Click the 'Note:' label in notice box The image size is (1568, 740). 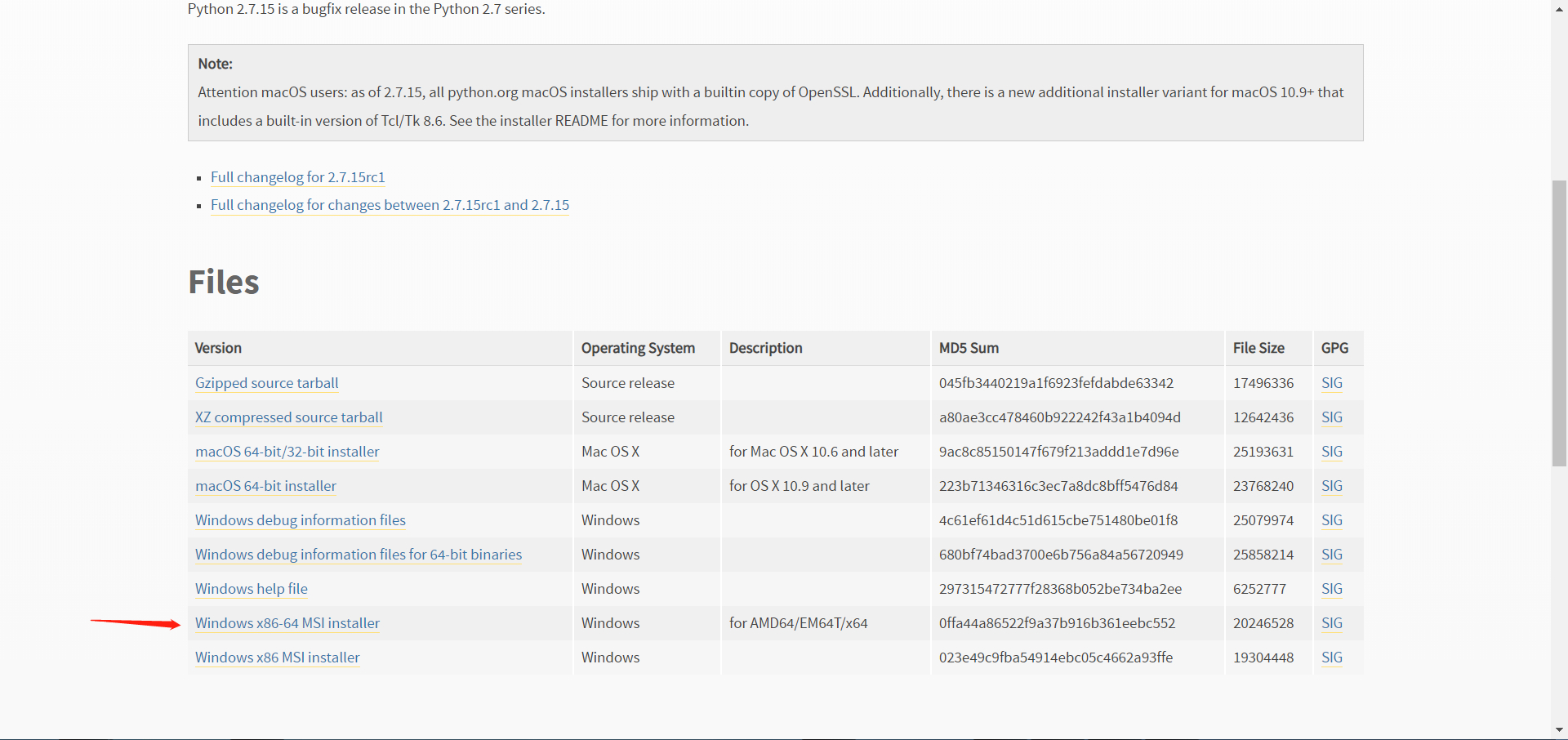click(x=215, y=64)
